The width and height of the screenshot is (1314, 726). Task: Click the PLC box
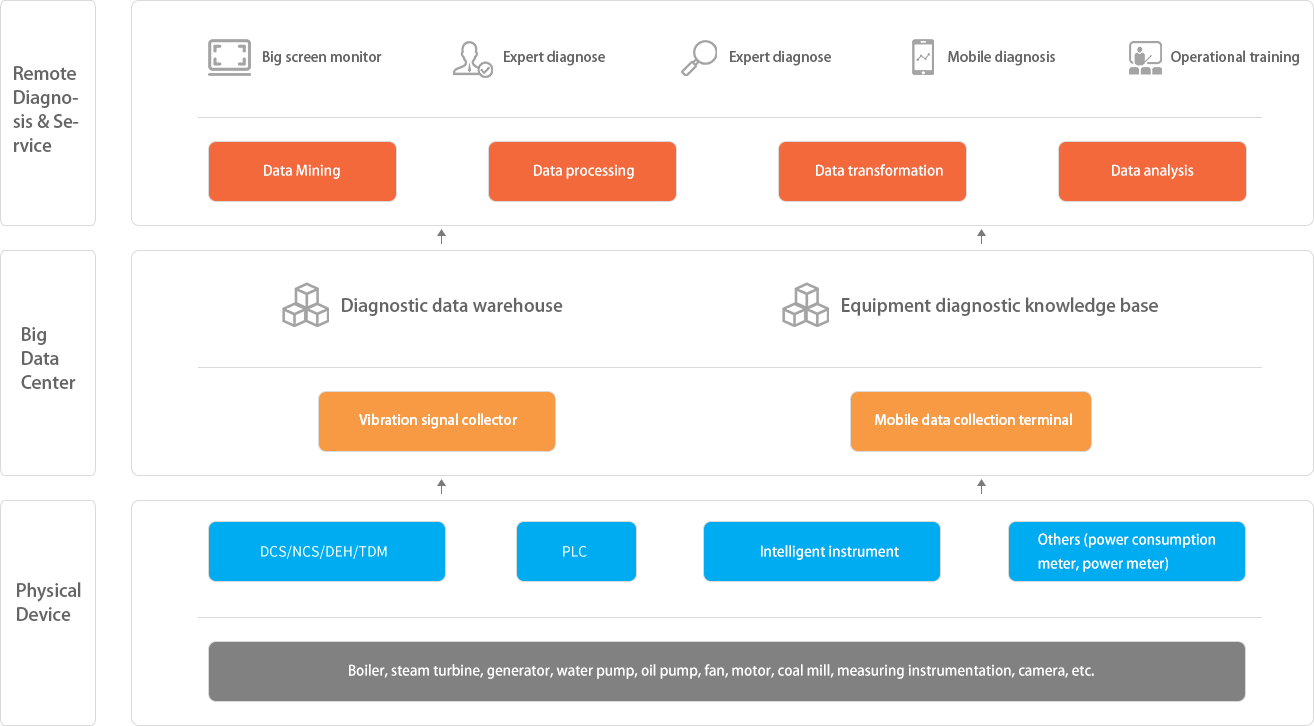[576, 551]
